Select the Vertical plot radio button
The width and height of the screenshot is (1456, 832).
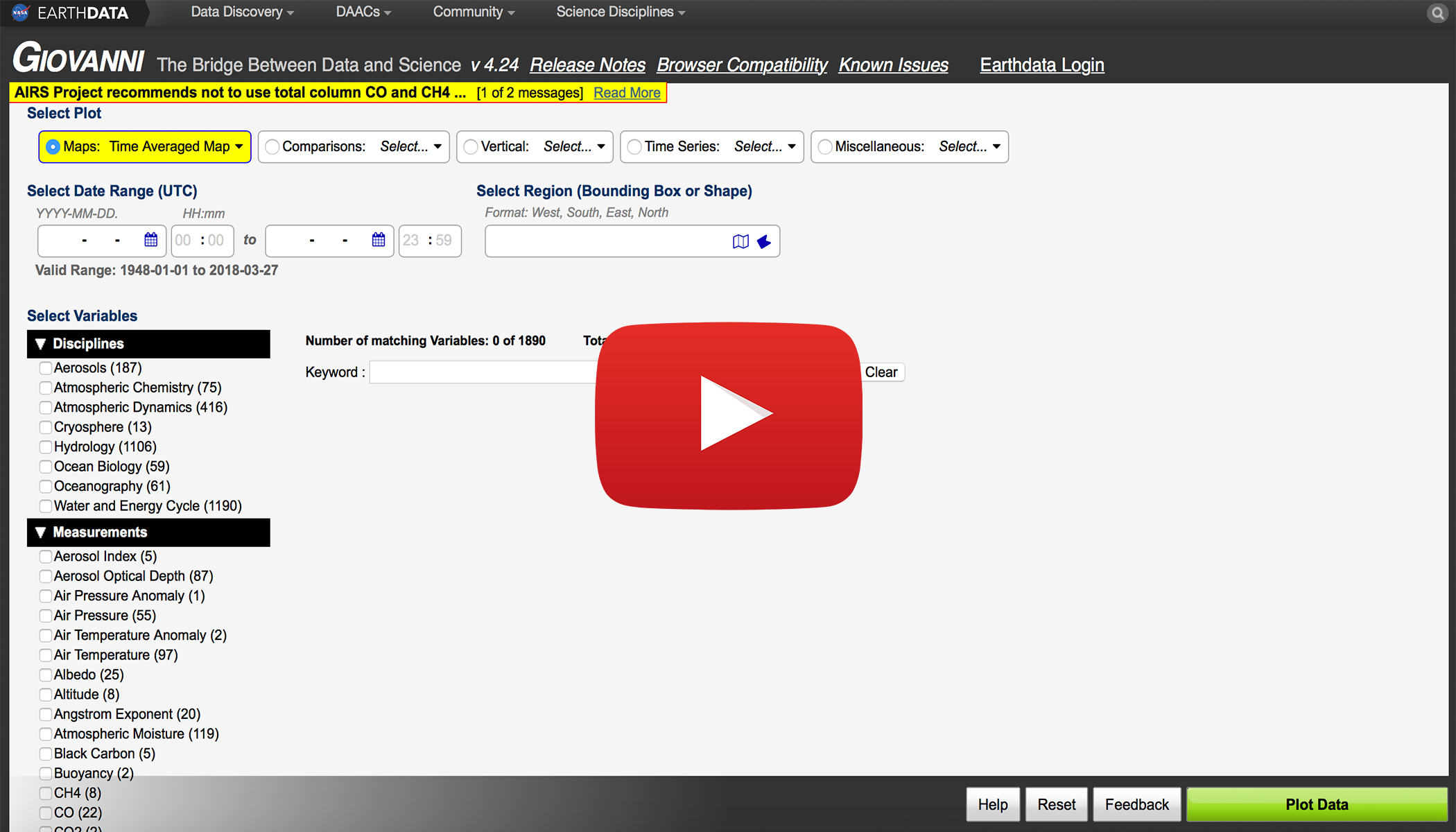click(x=471, y=147)
